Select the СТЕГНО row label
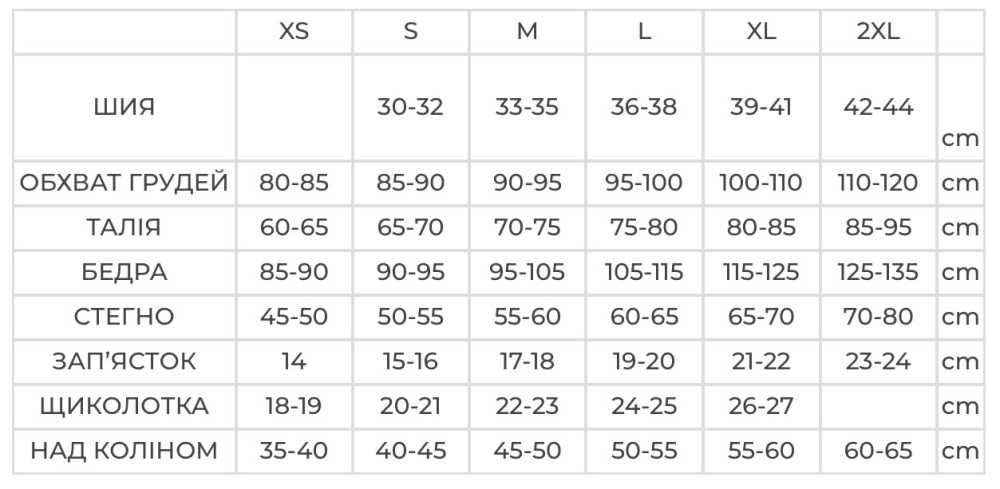Image resolution: width=1000 pixels, height=489 pixels. [124, 317]
